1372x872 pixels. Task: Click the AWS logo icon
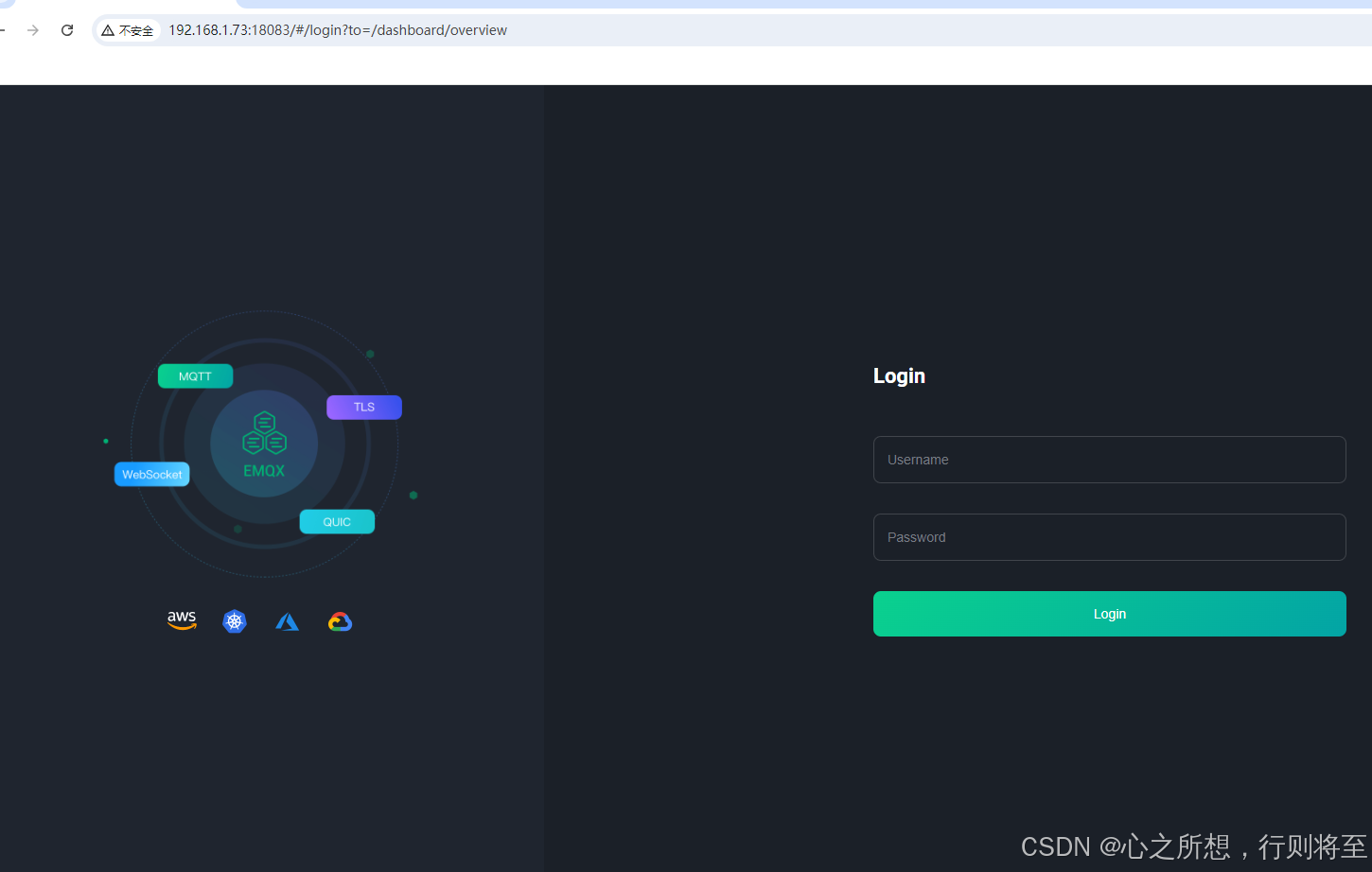click(182, 620)
